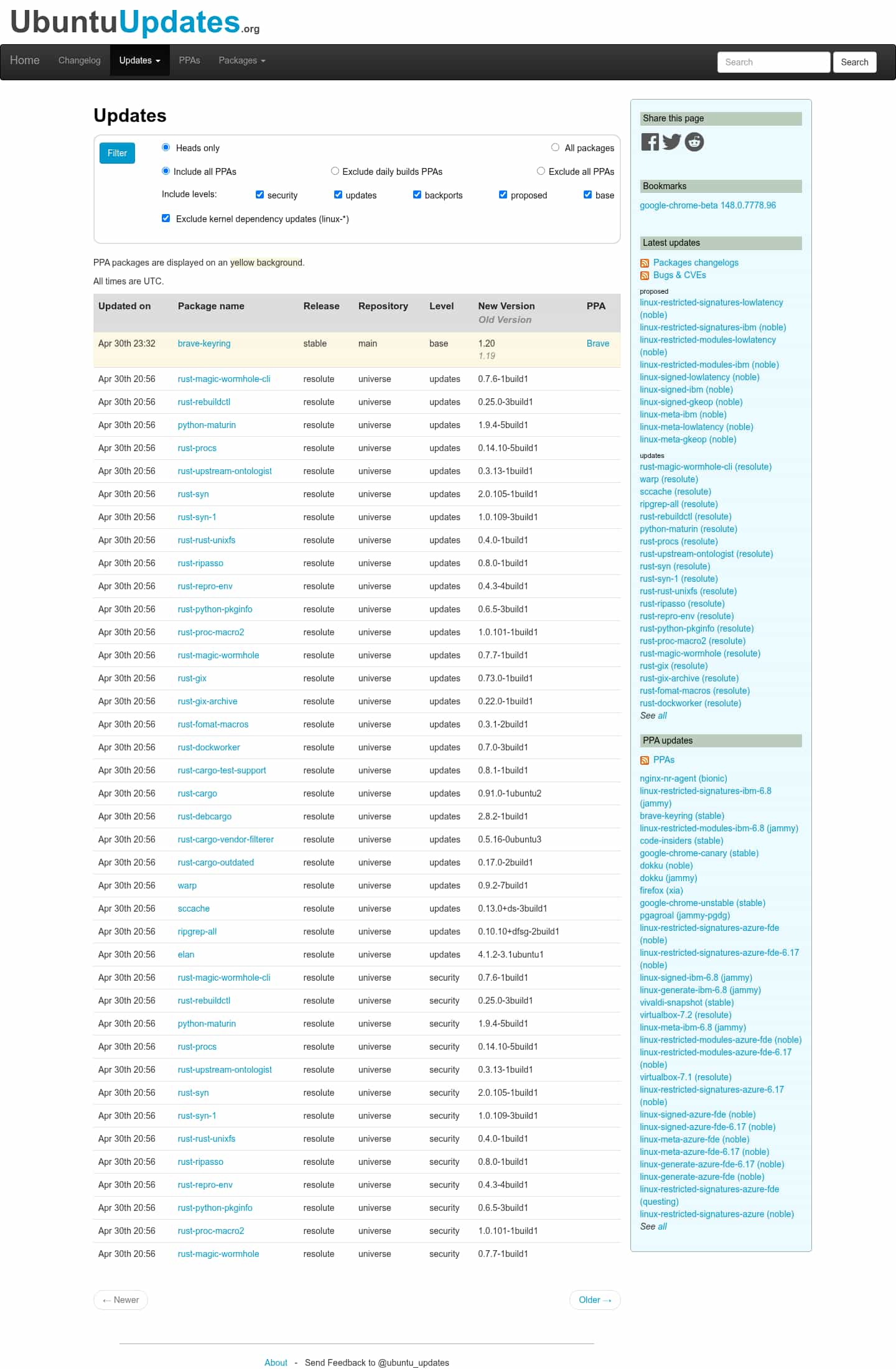
Task: Open code-insiders (stable) sidebar link
Action: [681, 841]
